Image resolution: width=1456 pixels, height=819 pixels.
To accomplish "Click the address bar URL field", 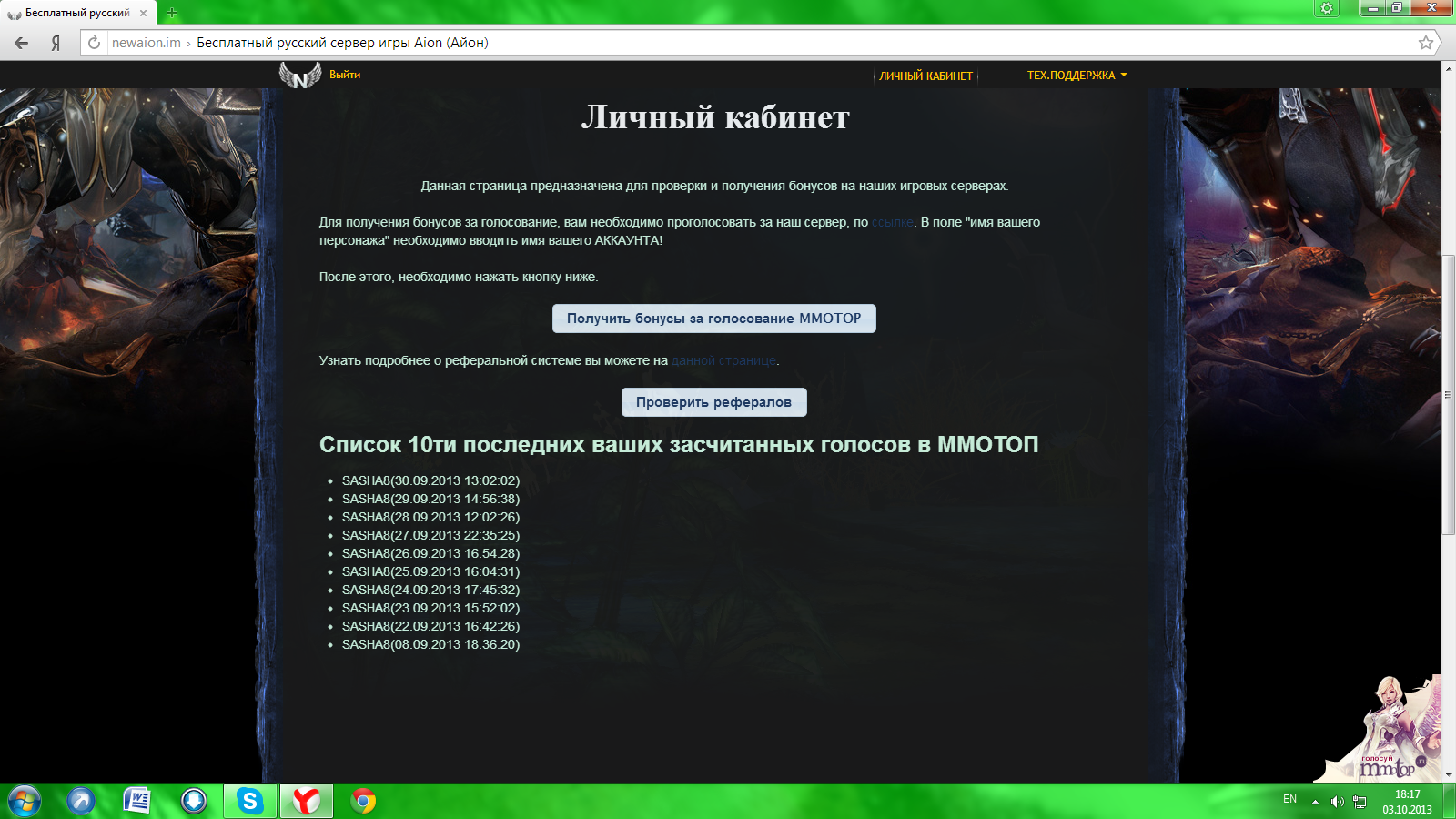I will (760, 43).
